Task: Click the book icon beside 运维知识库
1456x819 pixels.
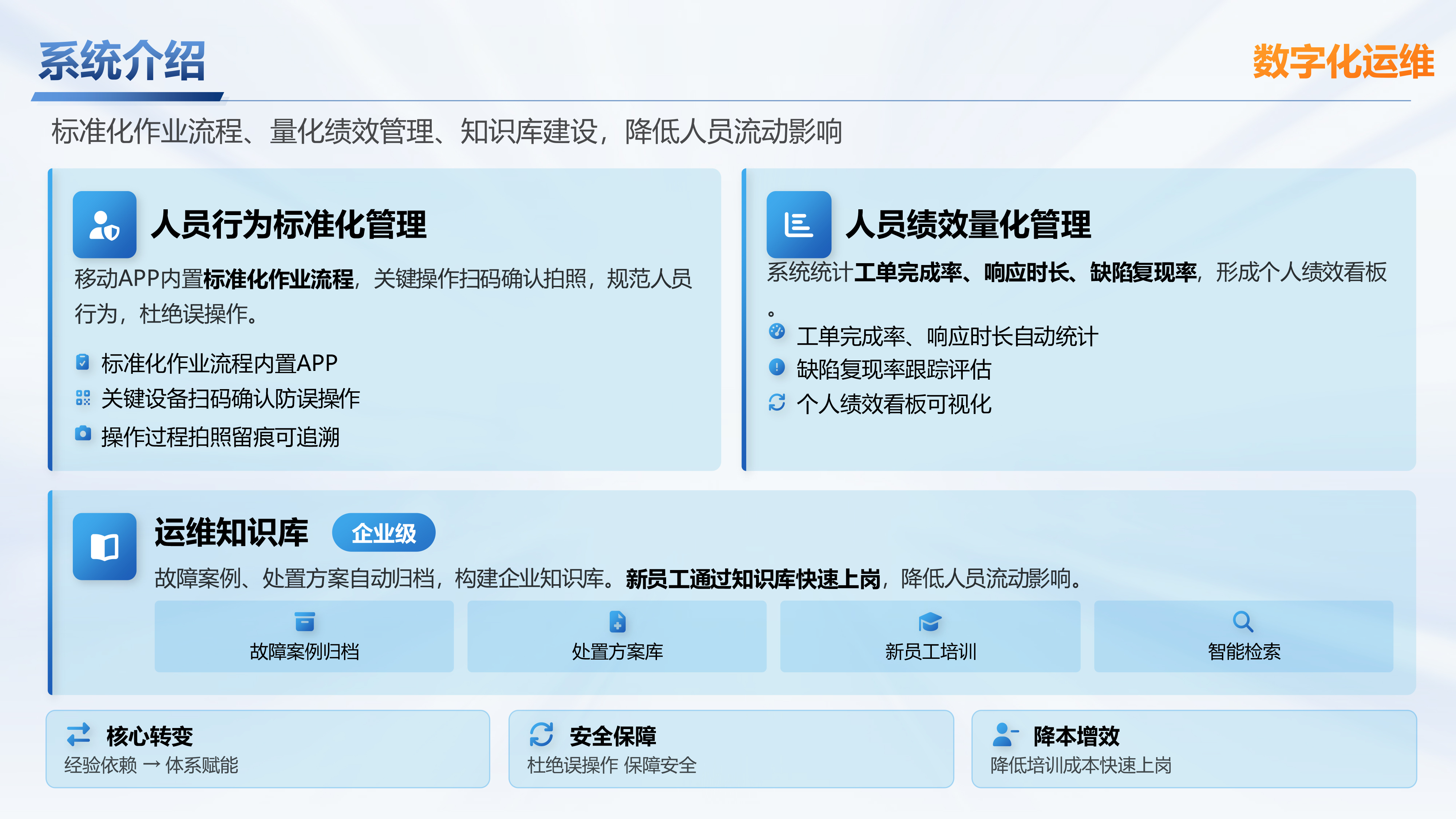Action: tap(104, 546)
